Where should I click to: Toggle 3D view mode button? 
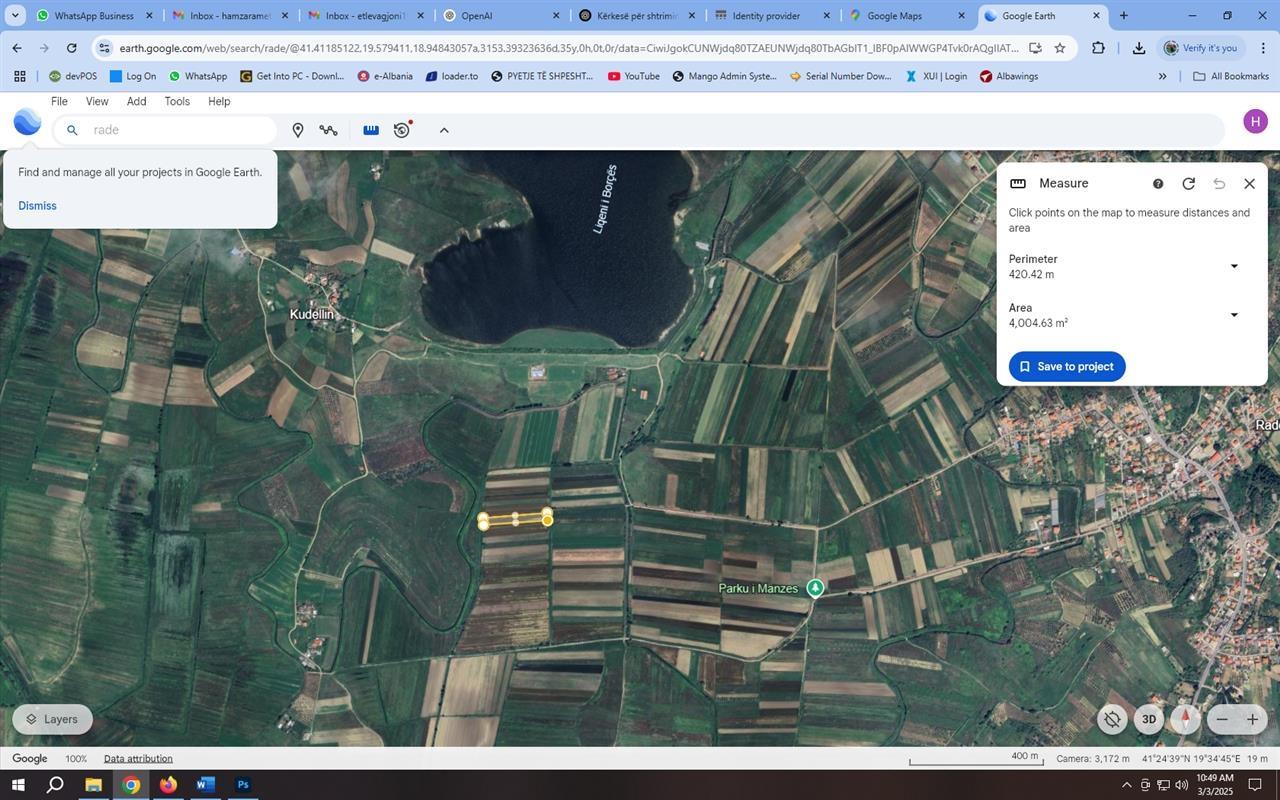tap(1149, 719)
